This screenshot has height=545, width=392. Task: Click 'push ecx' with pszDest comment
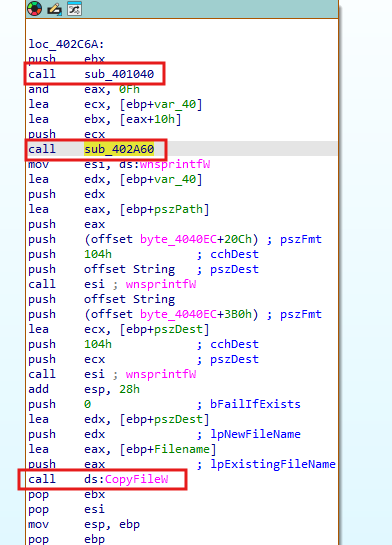click(x=144, y=359)
